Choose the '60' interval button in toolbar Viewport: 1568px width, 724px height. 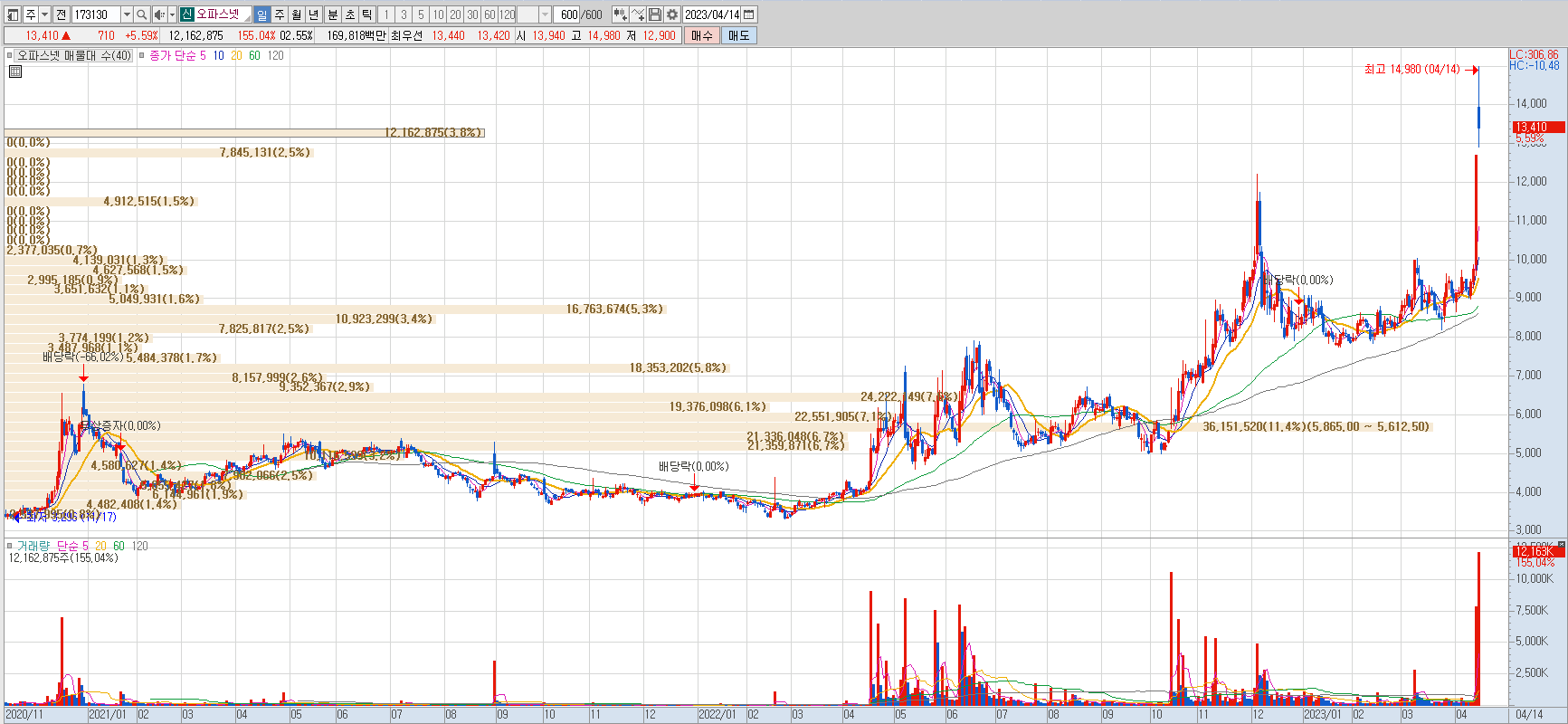tap(489, 14)
